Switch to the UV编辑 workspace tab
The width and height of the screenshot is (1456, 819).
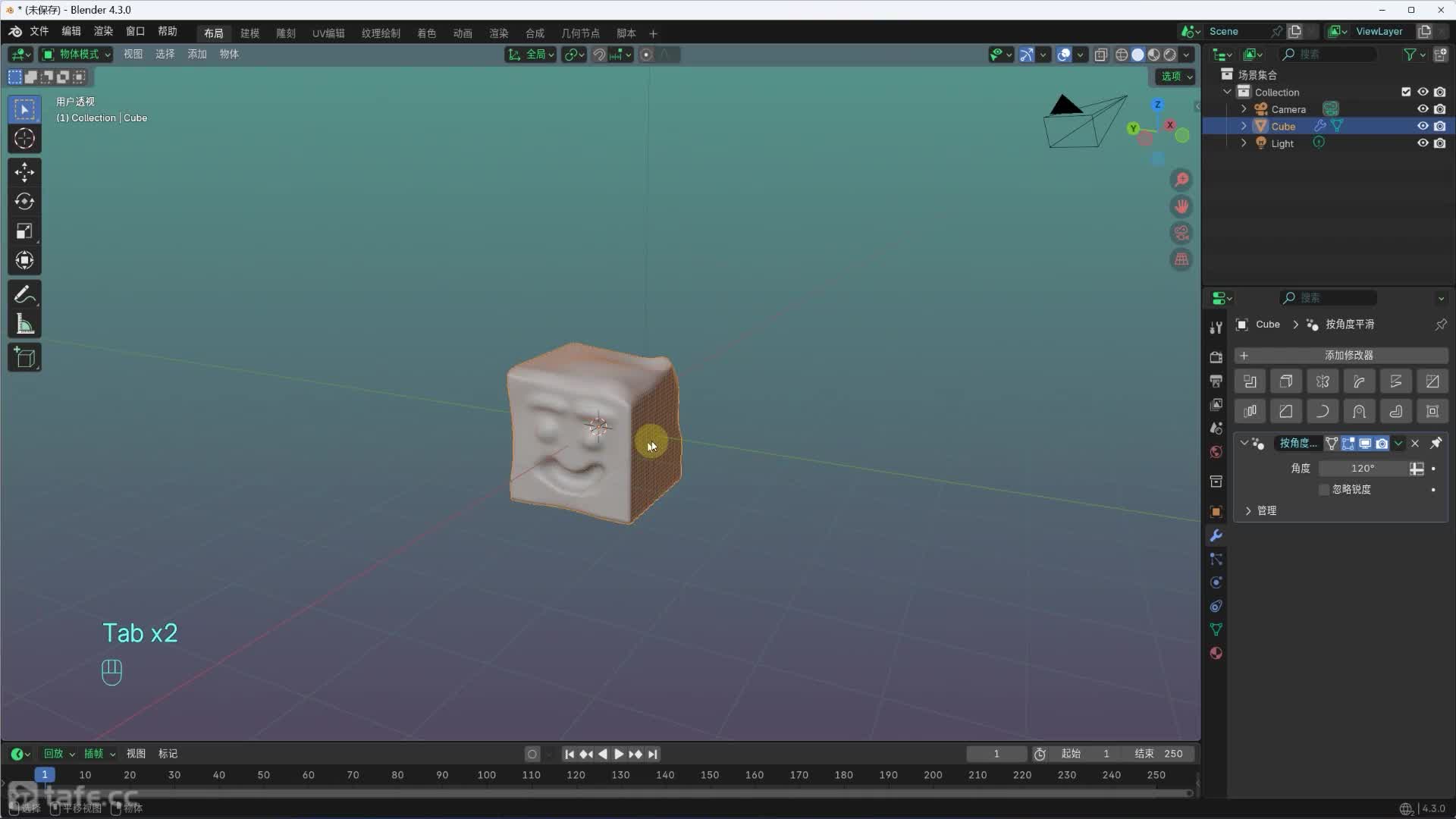(x=328, y=33)
